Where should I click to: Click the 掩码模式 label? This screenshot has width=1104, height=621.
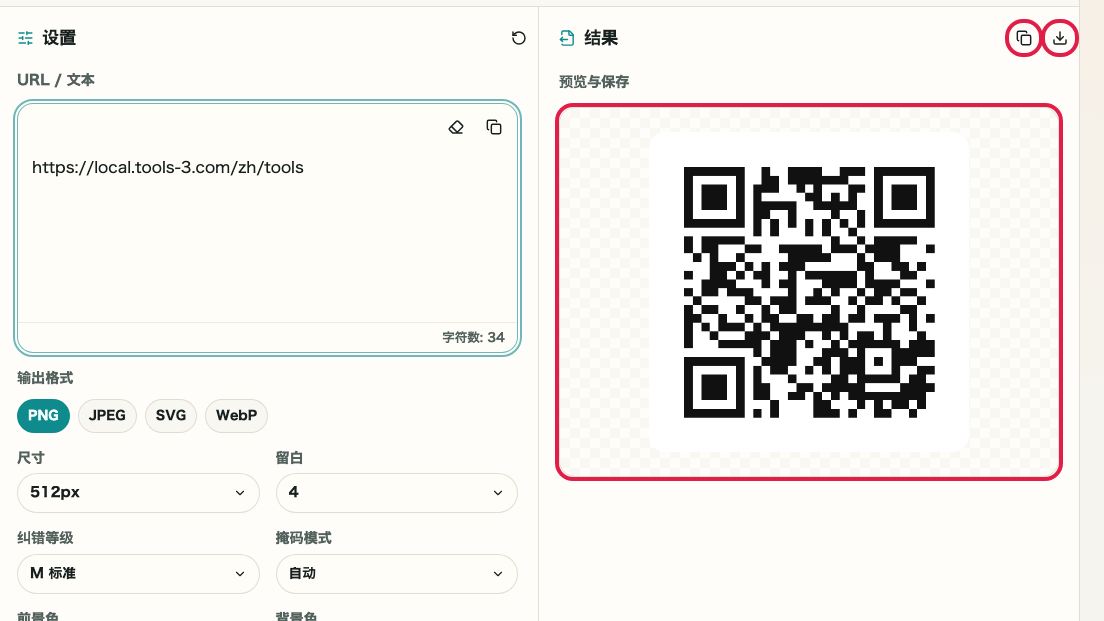pos(303,538)
